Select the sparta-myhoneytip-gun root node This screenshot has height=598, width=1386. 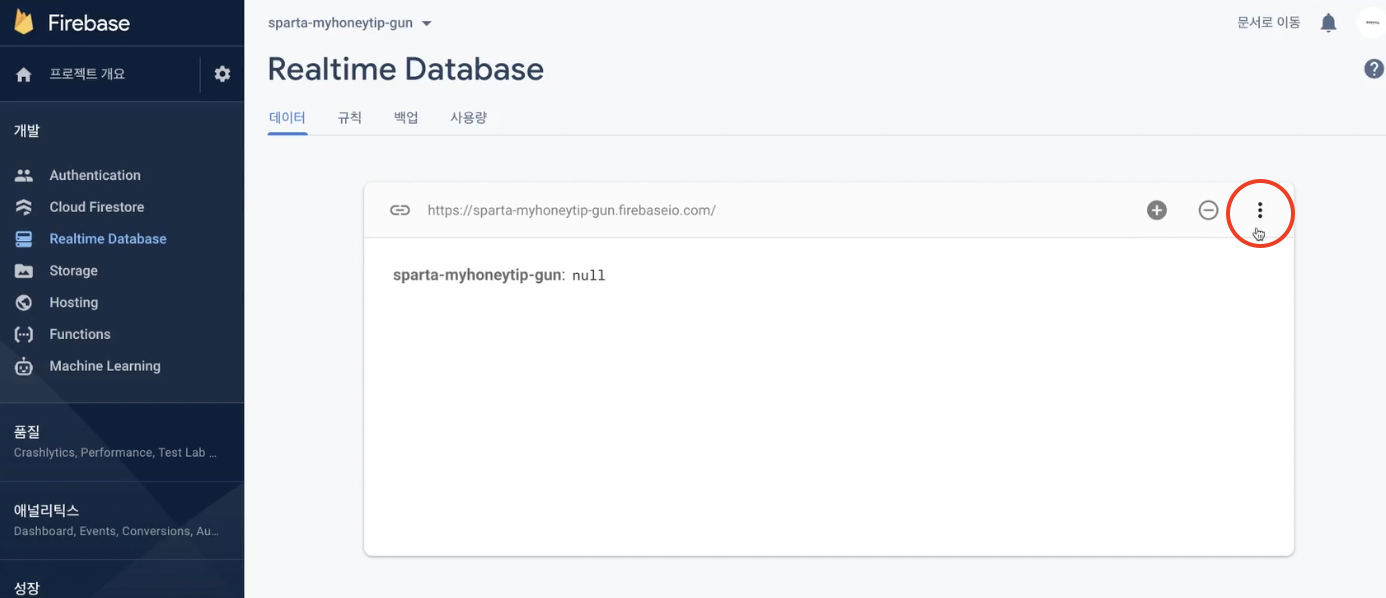pyautogui.click(x=479, y=275)
